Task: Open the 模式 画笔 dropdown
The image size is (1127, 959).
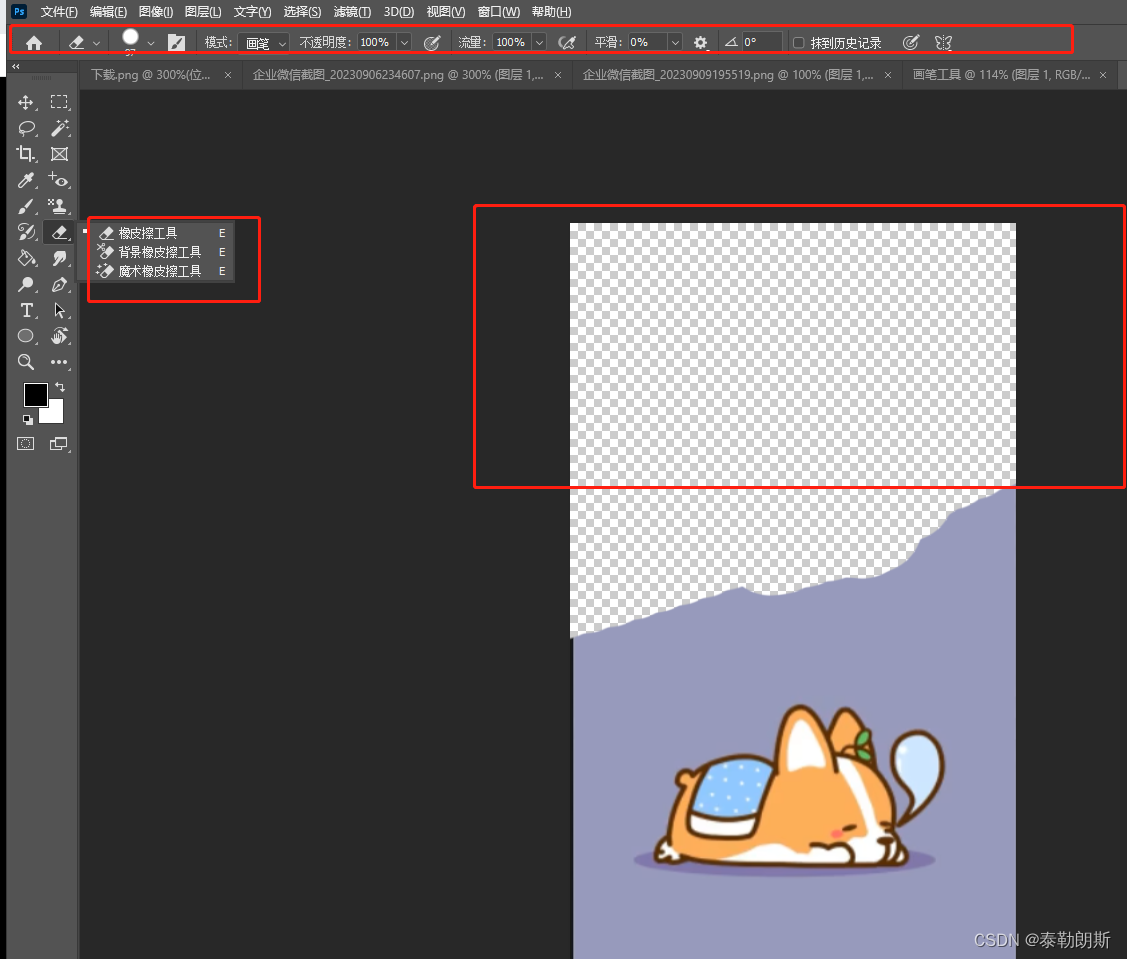Action: [264, 43]
